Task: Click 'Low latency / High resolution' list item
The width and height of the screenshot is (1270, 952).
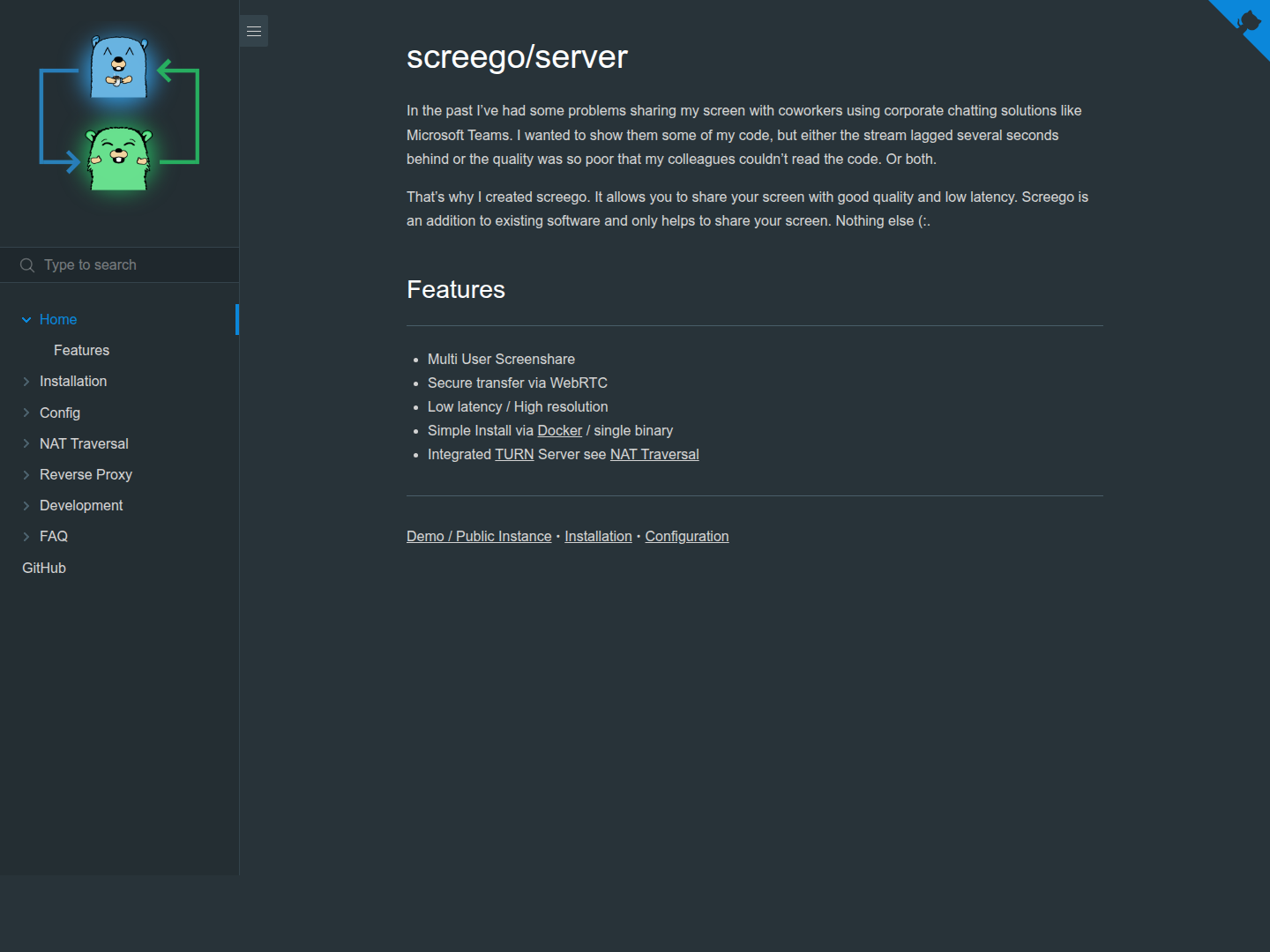Action: (518, 406)
